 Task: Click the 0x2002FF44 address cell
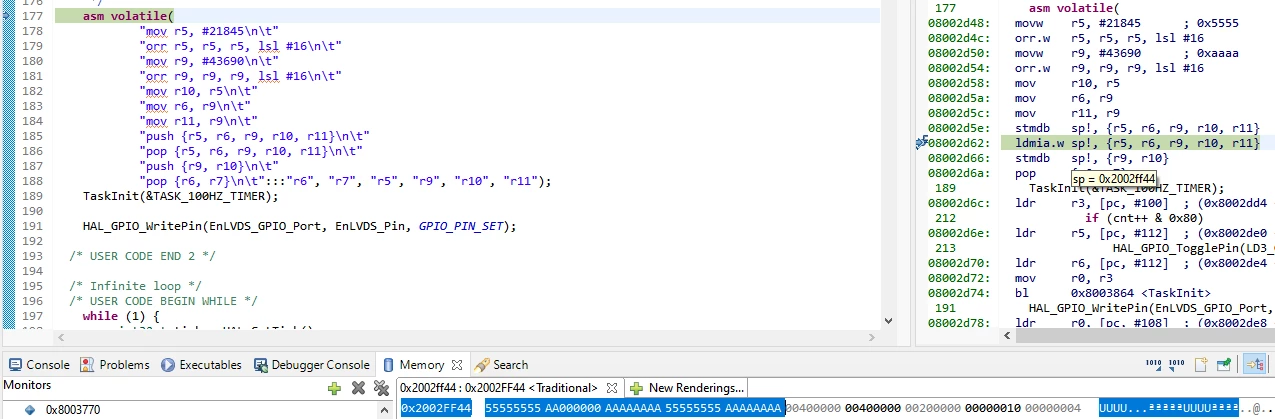pos(436,408)
